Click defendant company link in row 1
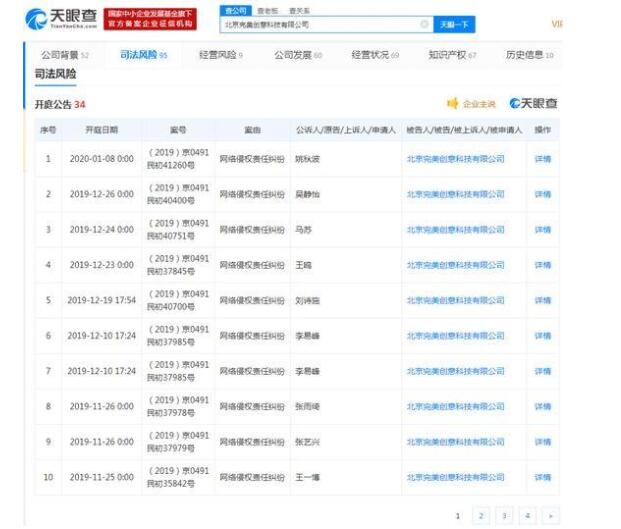The width and height of the screenshot is (621, 529). pos(455,159)
